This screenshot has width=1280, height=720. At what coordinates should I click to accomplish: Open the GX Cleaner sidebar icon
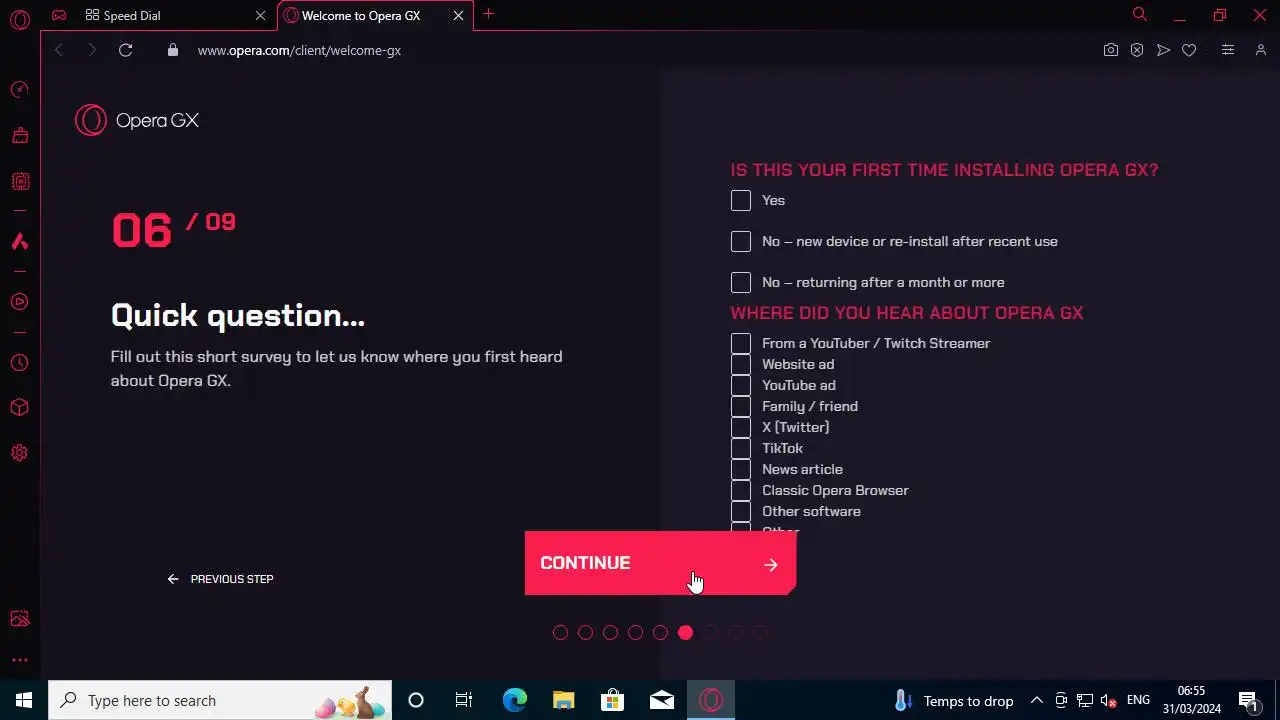point(19,136)
